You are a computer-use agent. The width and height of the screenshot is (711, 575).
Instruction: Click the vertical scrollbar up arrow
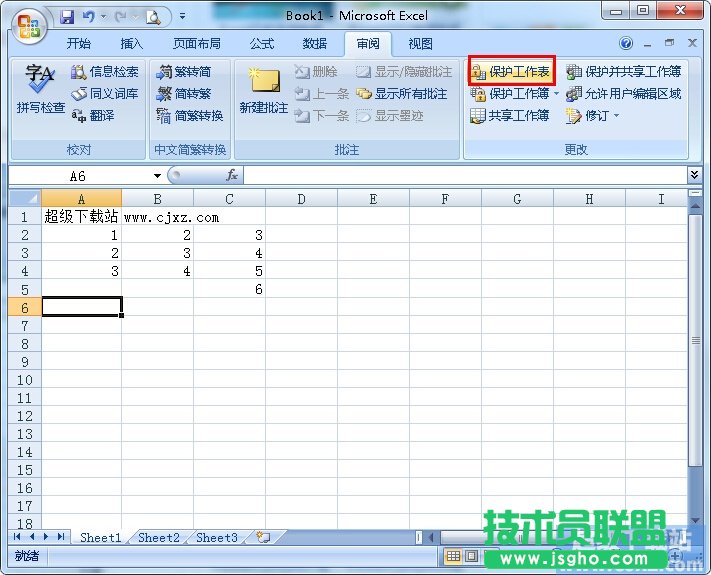695,206
